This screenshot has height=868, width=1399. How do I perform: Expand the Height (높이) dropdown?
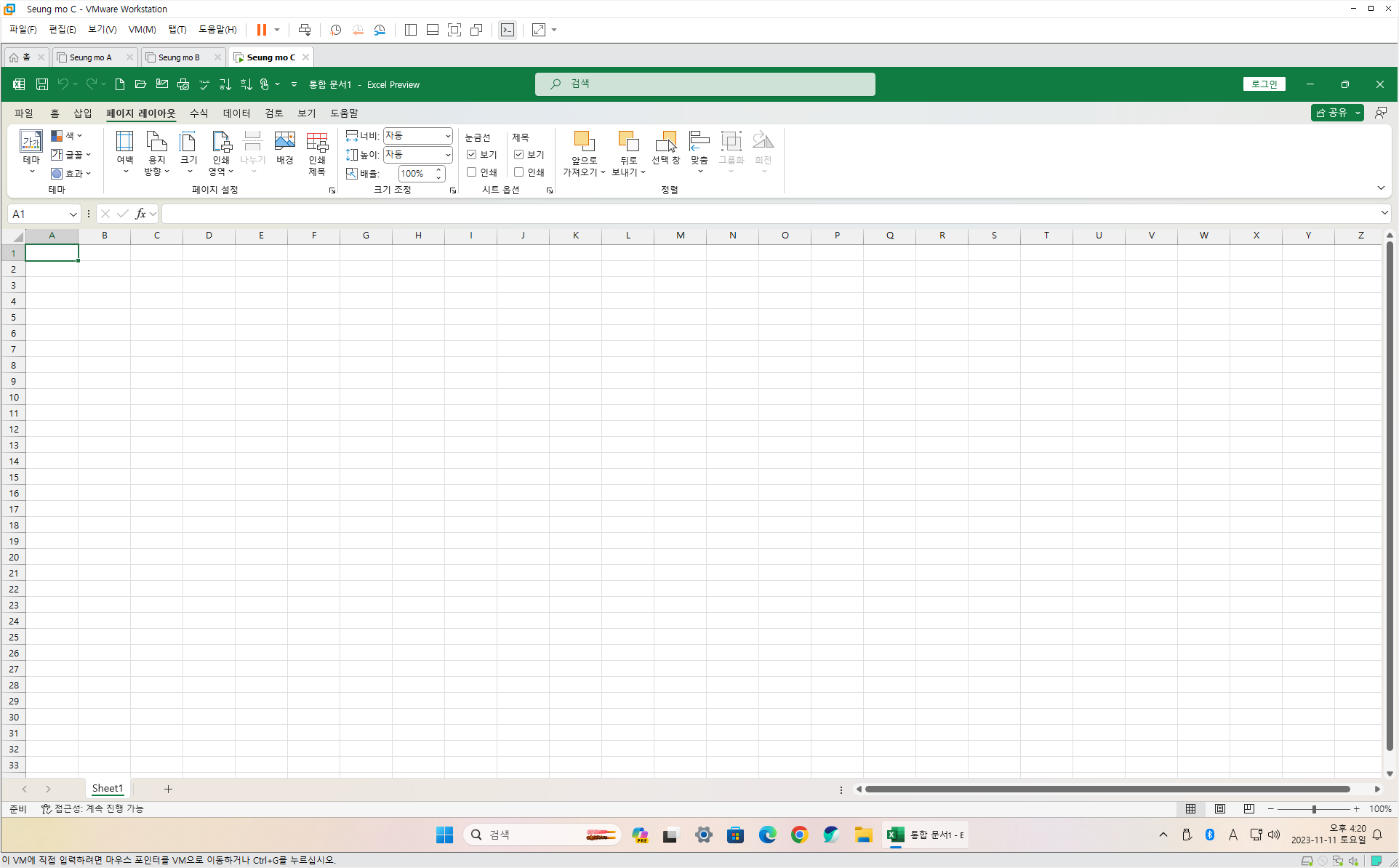click(x=447, y=155)
